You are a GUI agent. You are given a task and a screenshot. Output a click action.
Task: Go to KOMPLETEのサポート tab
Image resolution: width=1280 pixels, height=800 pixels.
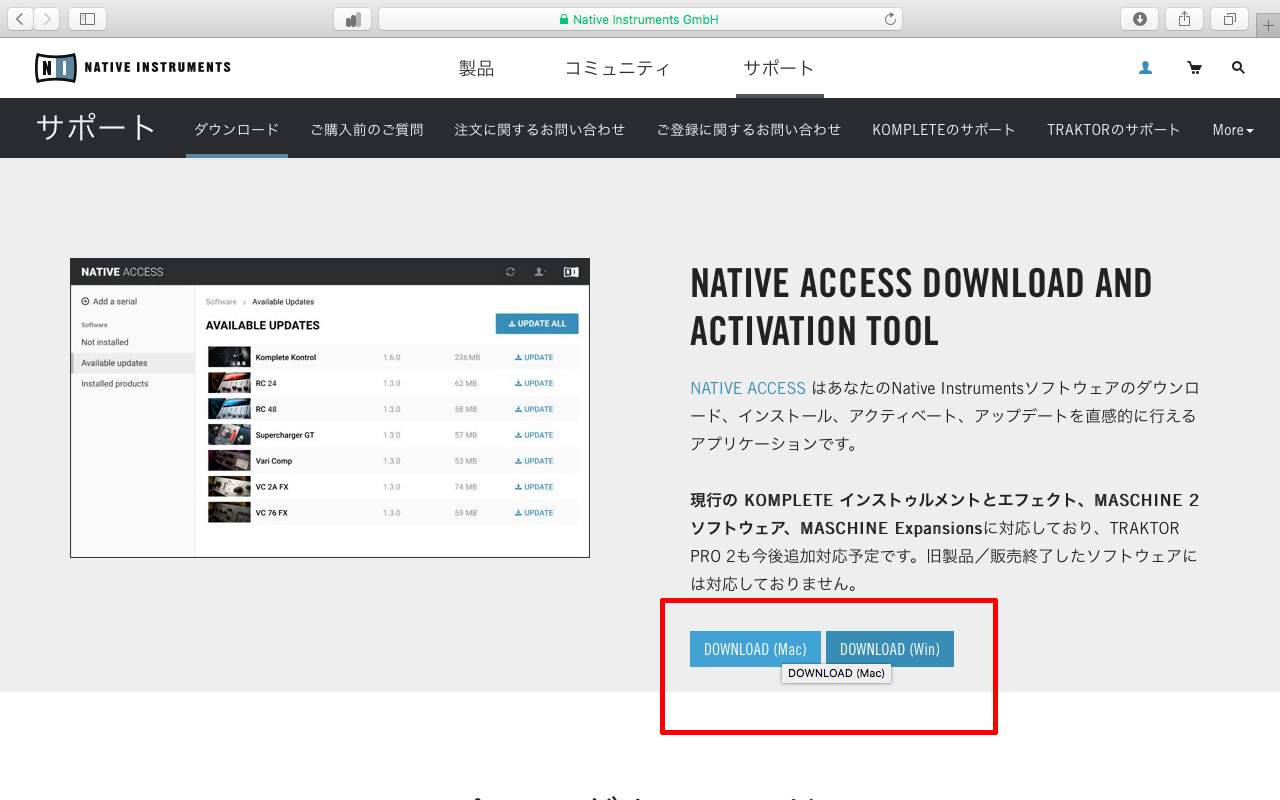click(943, 130)
